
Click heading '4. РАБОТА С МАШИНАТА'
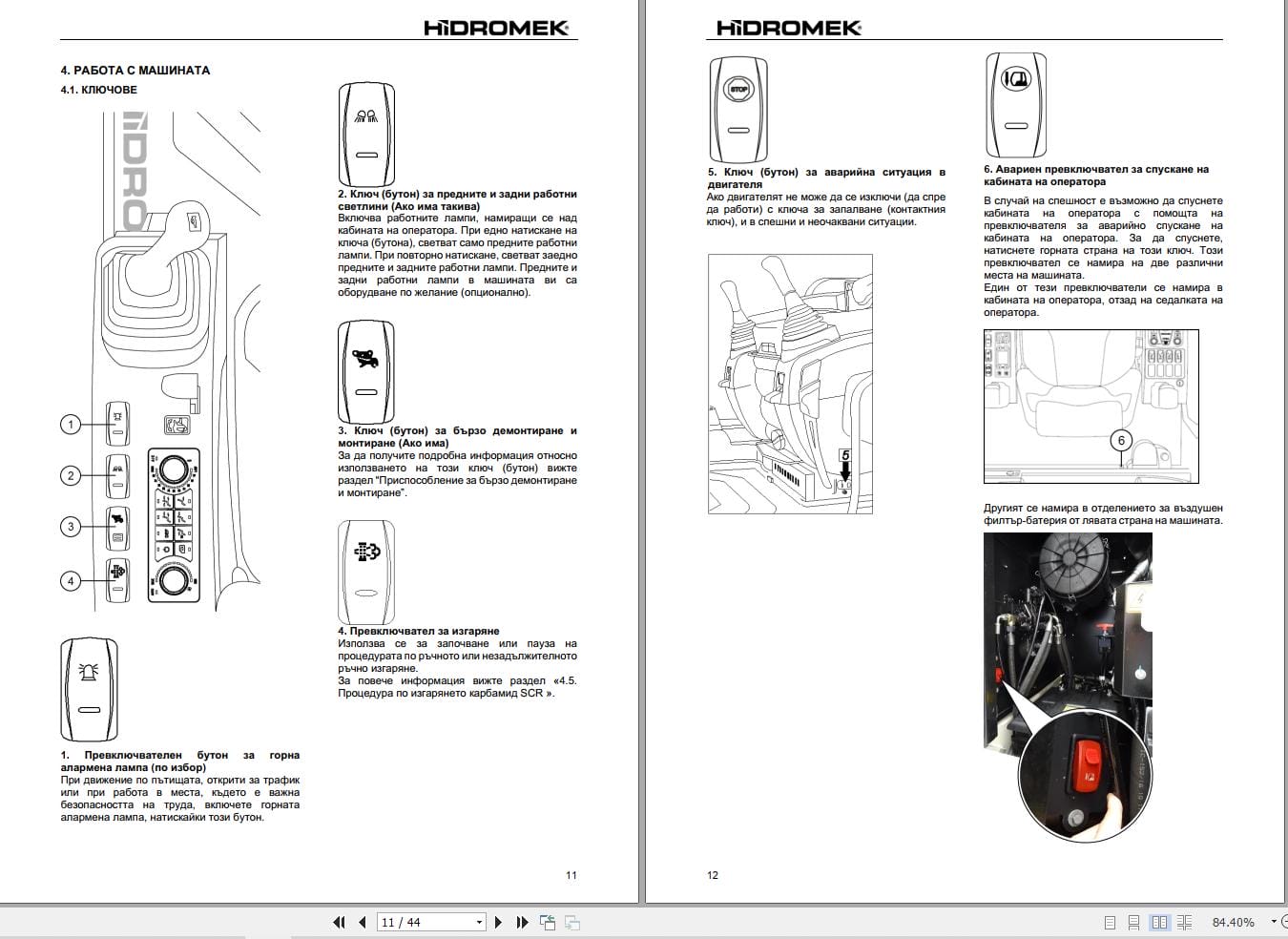point(135,70)
